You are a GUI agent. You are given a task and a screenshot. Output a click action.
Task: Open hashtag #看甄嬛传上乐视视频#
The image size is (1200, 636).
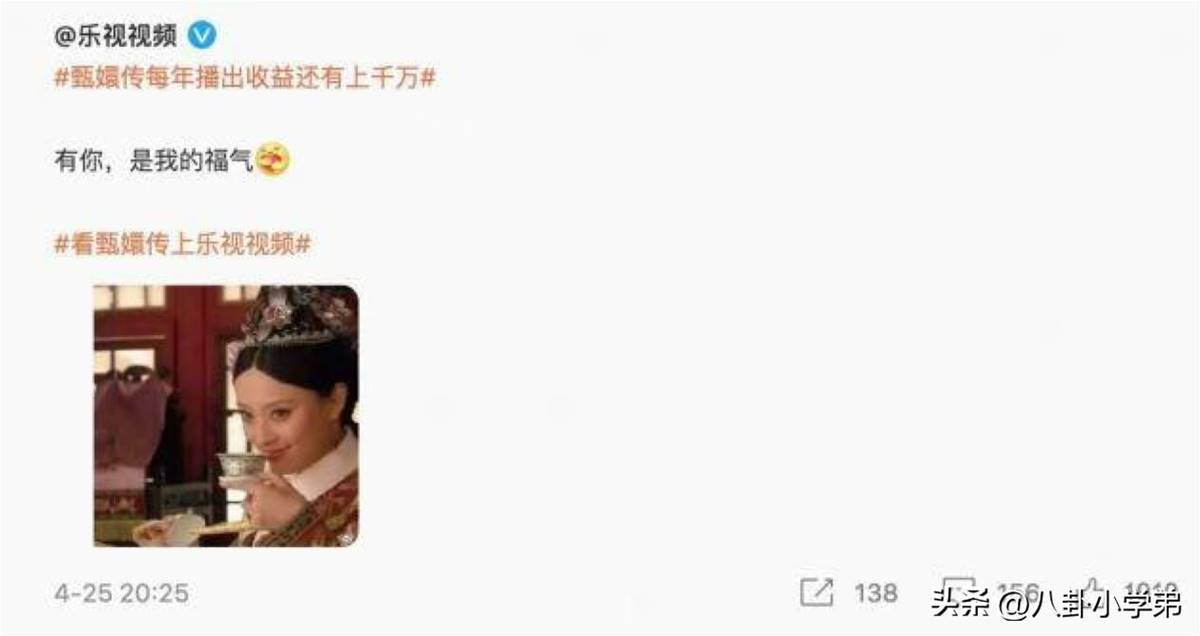(183, 242)
